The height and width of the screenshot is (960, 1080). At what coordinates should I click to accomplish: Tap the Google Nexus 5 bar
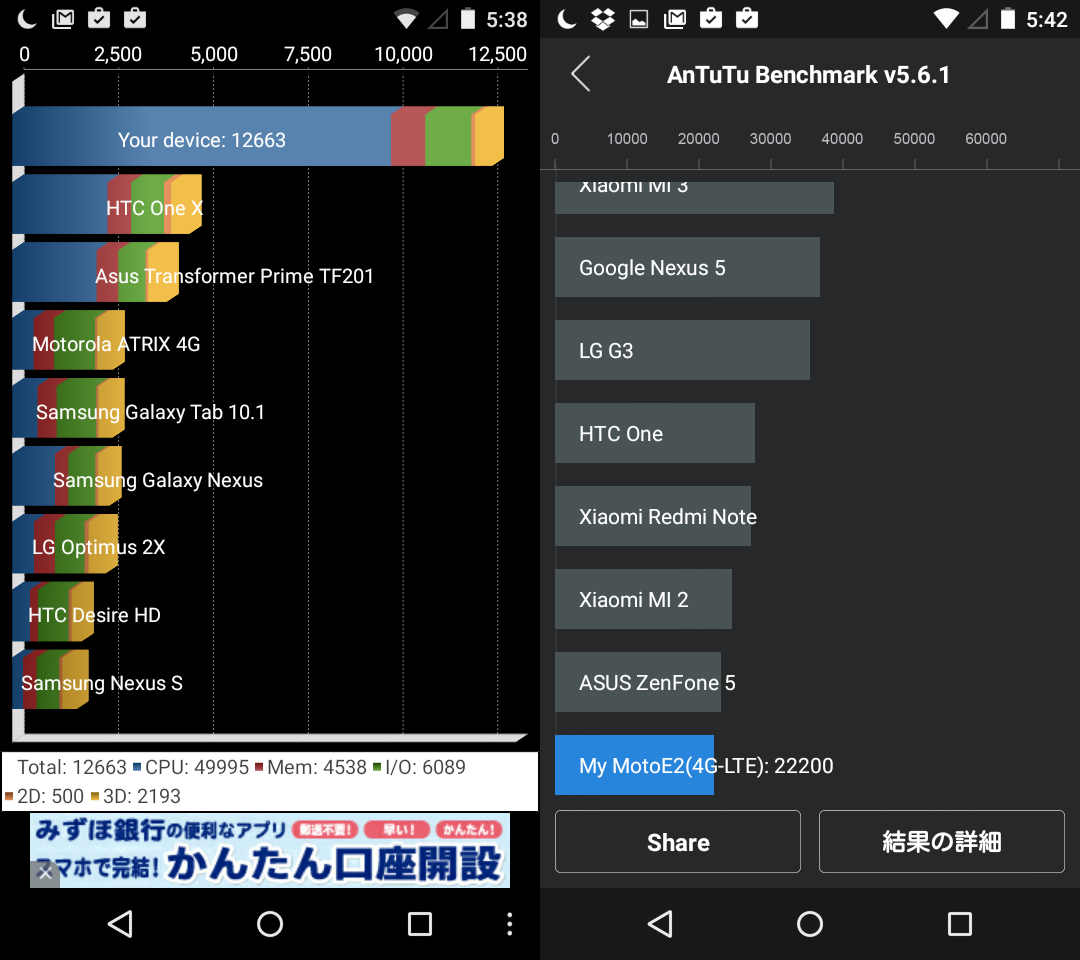tap(687, 267)
